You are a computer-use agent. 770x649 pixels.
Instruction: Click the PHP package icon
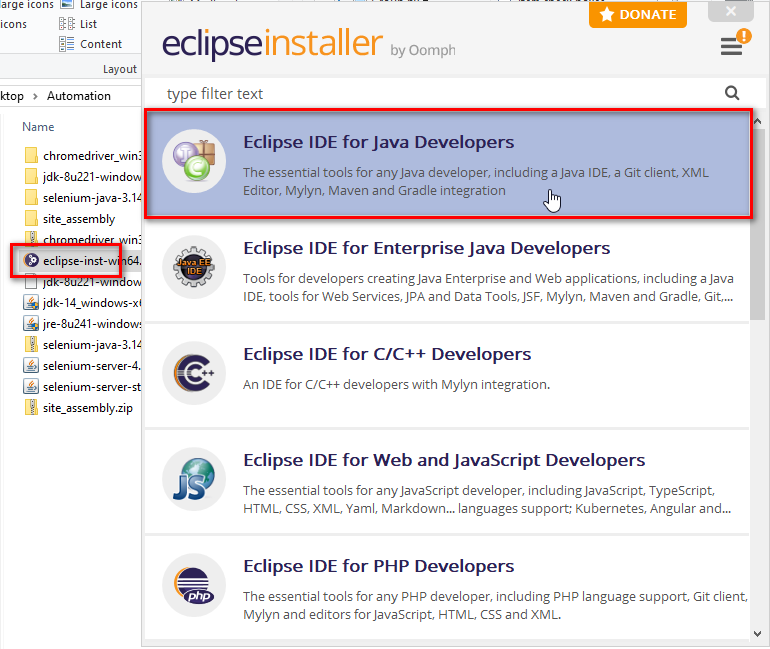[194, 585]
